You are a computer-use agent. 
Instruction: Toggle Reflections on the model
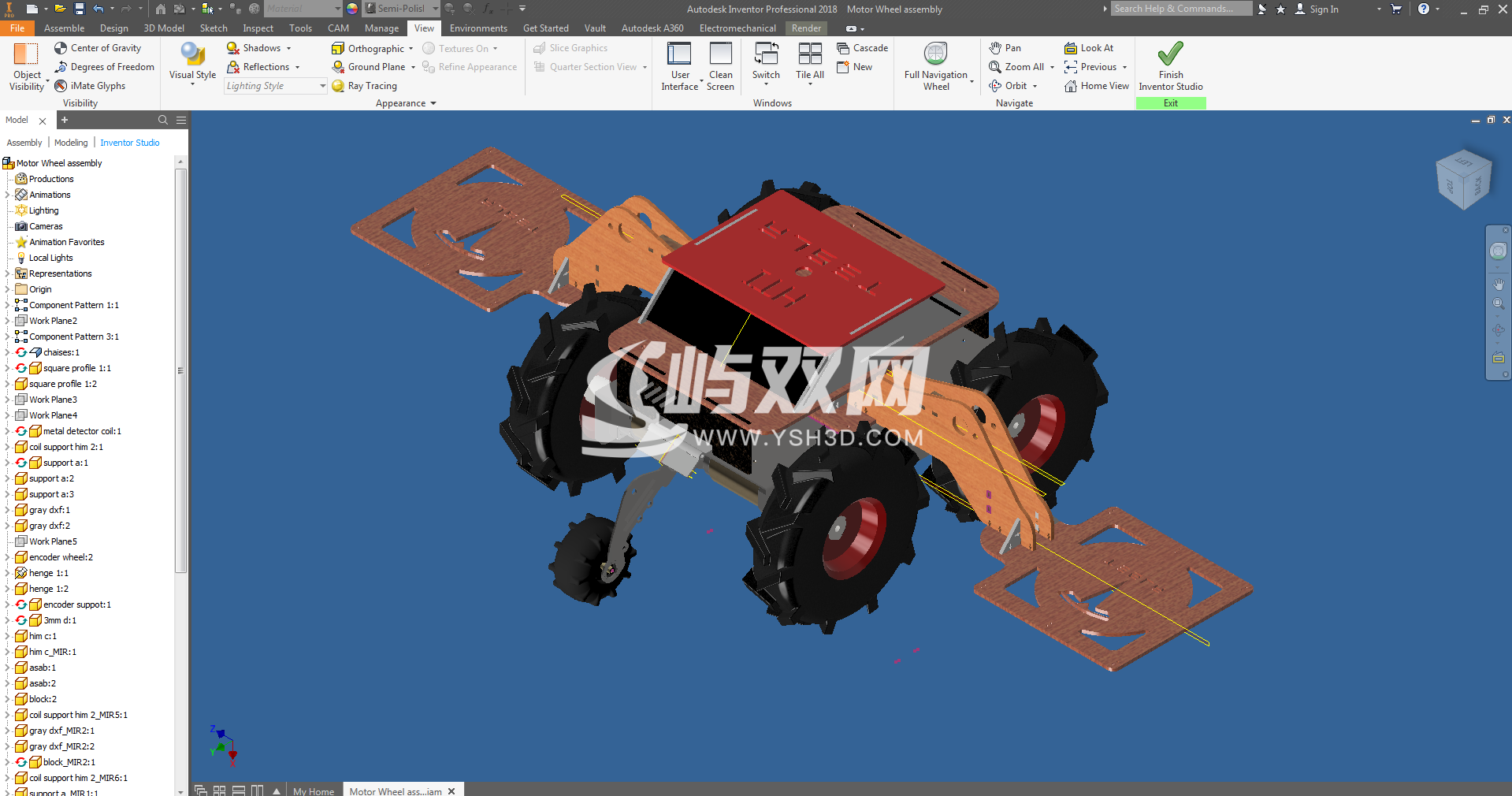click(x=258, y=67)
